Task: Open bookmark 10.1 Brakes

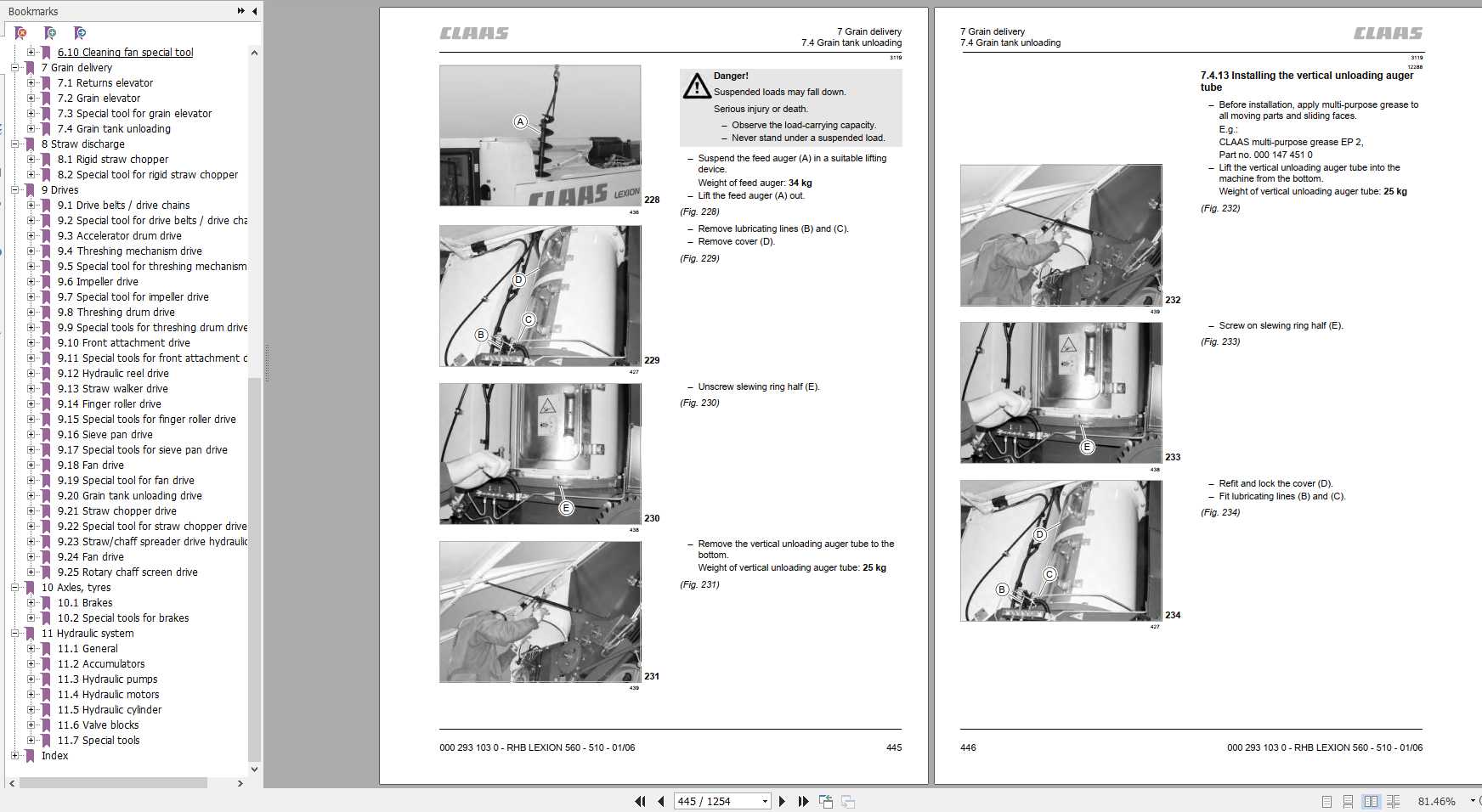Action: click(x=85, y=603)
